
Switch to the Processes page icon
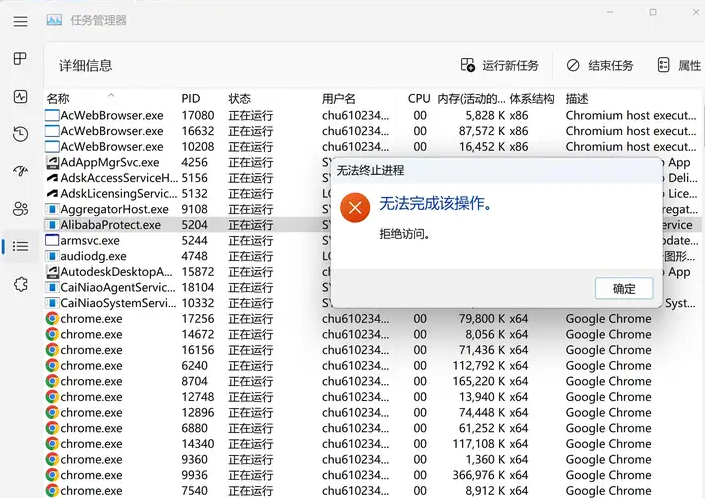point(20,59)
